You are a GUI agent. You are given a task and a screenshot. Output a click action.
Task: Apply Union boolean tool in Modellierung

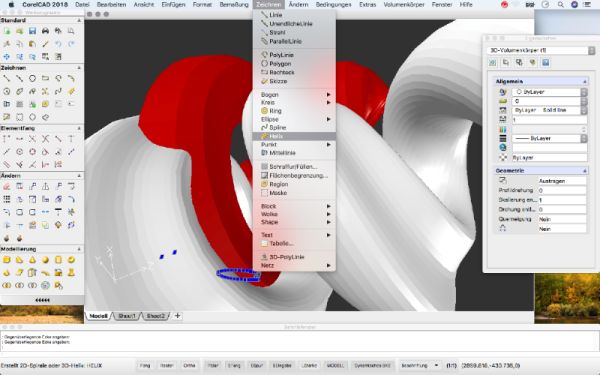coord(7,285)
